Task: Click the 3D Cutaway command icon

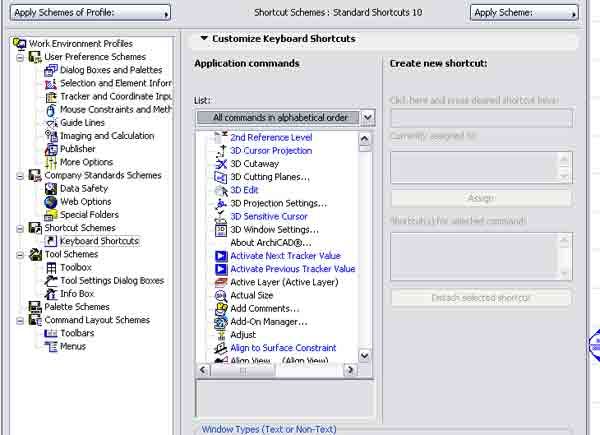Action: point(221,164)
